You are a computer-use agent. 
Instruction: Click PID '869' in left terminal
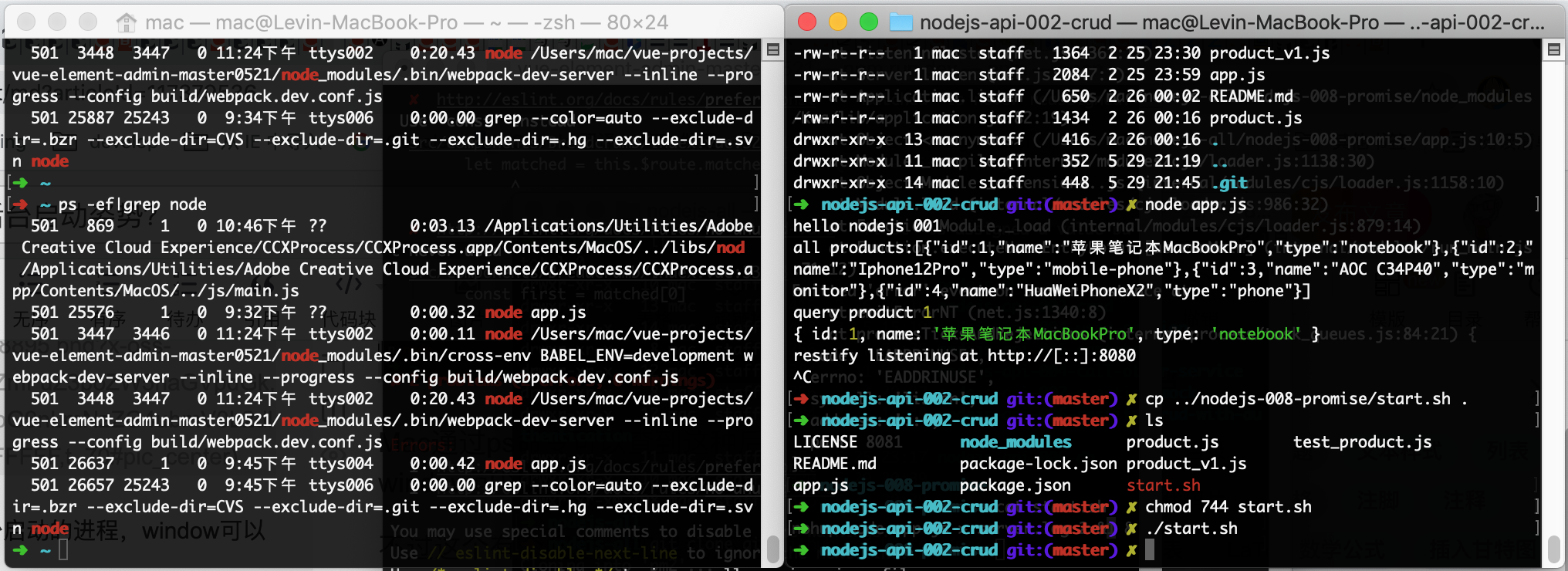click(x=100, y=226)
